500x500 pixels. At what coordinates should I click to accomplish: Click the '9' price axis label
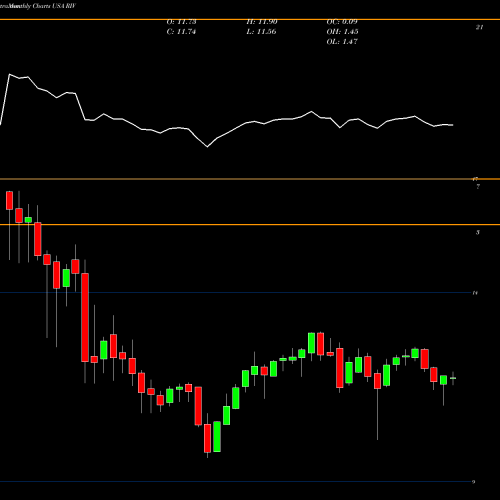474,482
